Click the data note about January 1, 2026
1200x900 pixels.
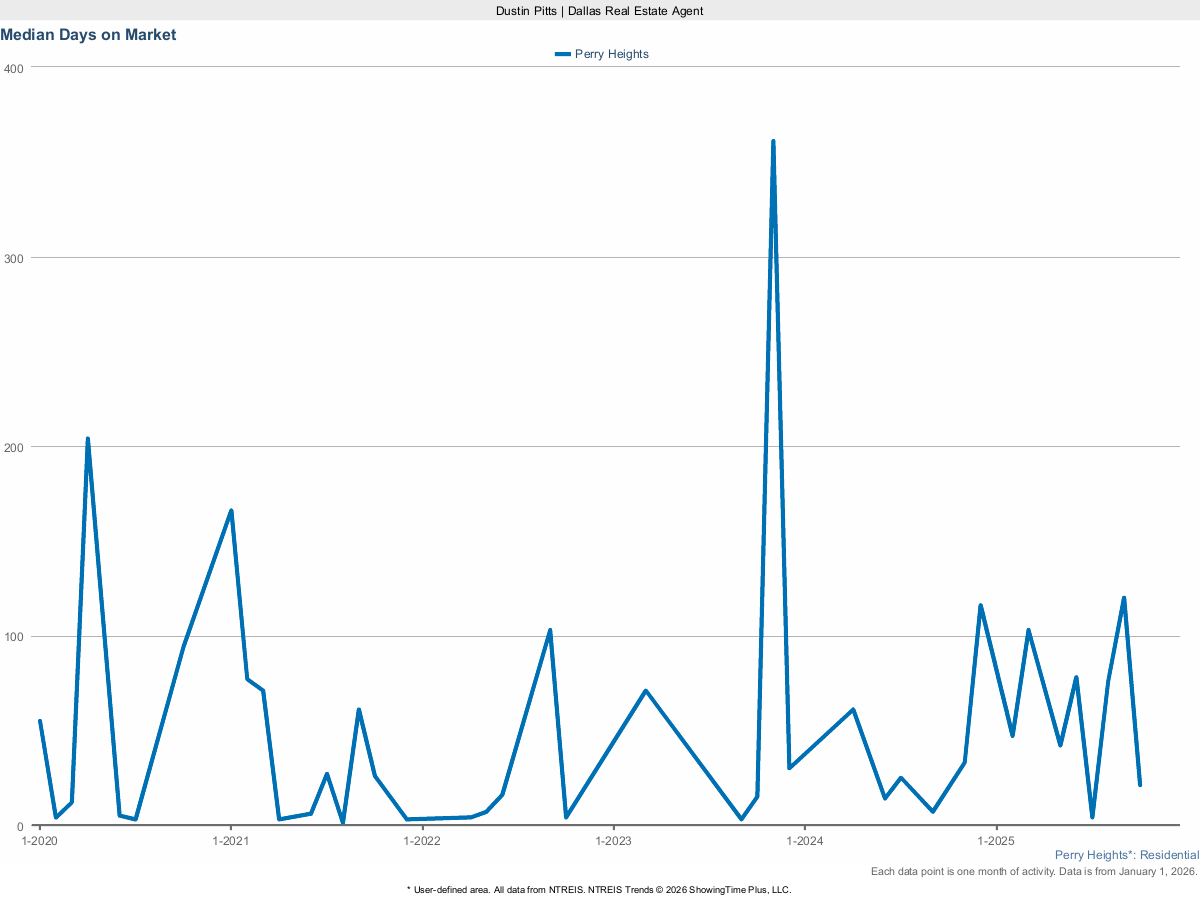click(1032, 871)
